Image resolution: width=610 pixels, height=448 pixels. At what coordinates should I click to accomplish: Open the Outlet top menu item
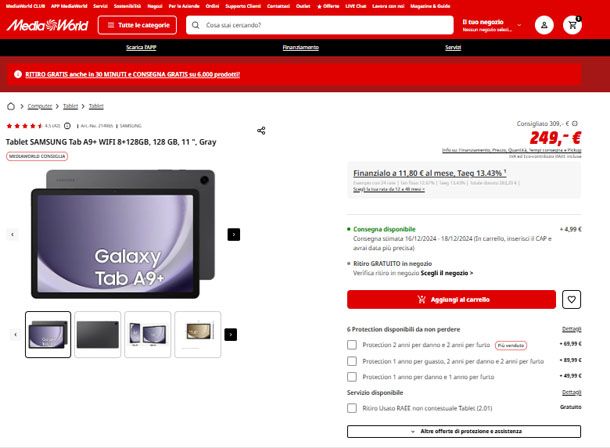tap(303, 6)
